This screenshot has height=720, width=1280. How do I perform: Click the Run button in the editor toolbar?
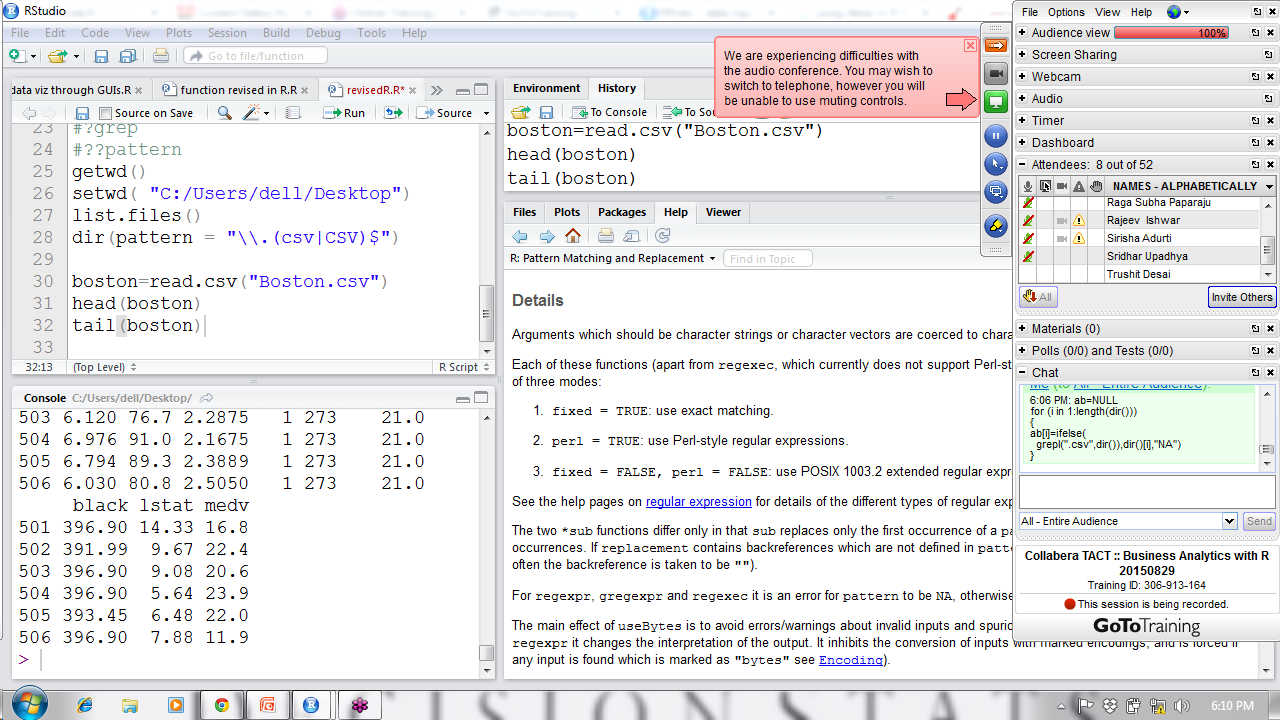click(344, 113)
